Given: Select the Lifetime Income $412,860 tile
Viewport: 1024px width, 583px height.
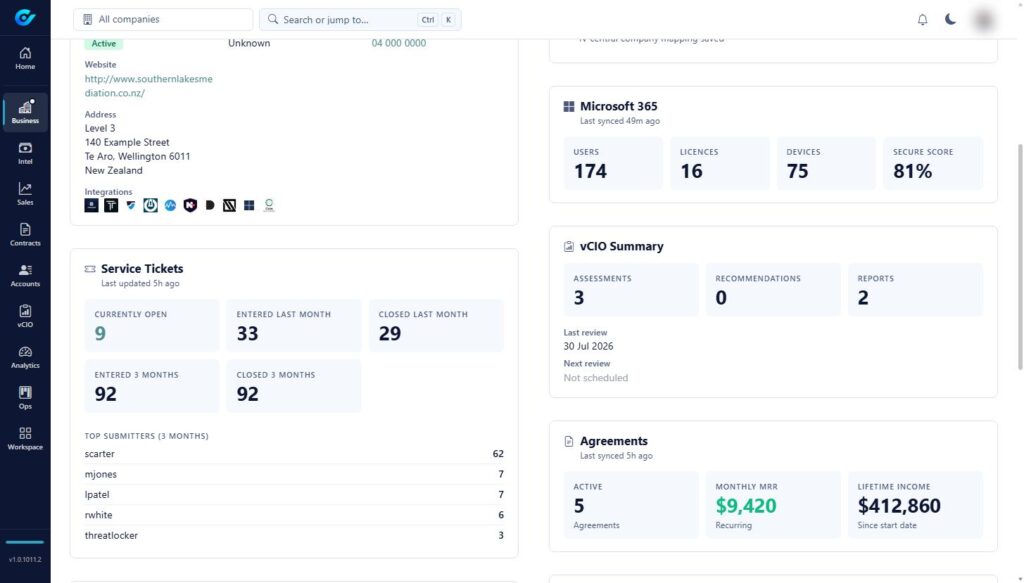Looking at the screenshot, I should pyautogui.click(x=915, y=505).
